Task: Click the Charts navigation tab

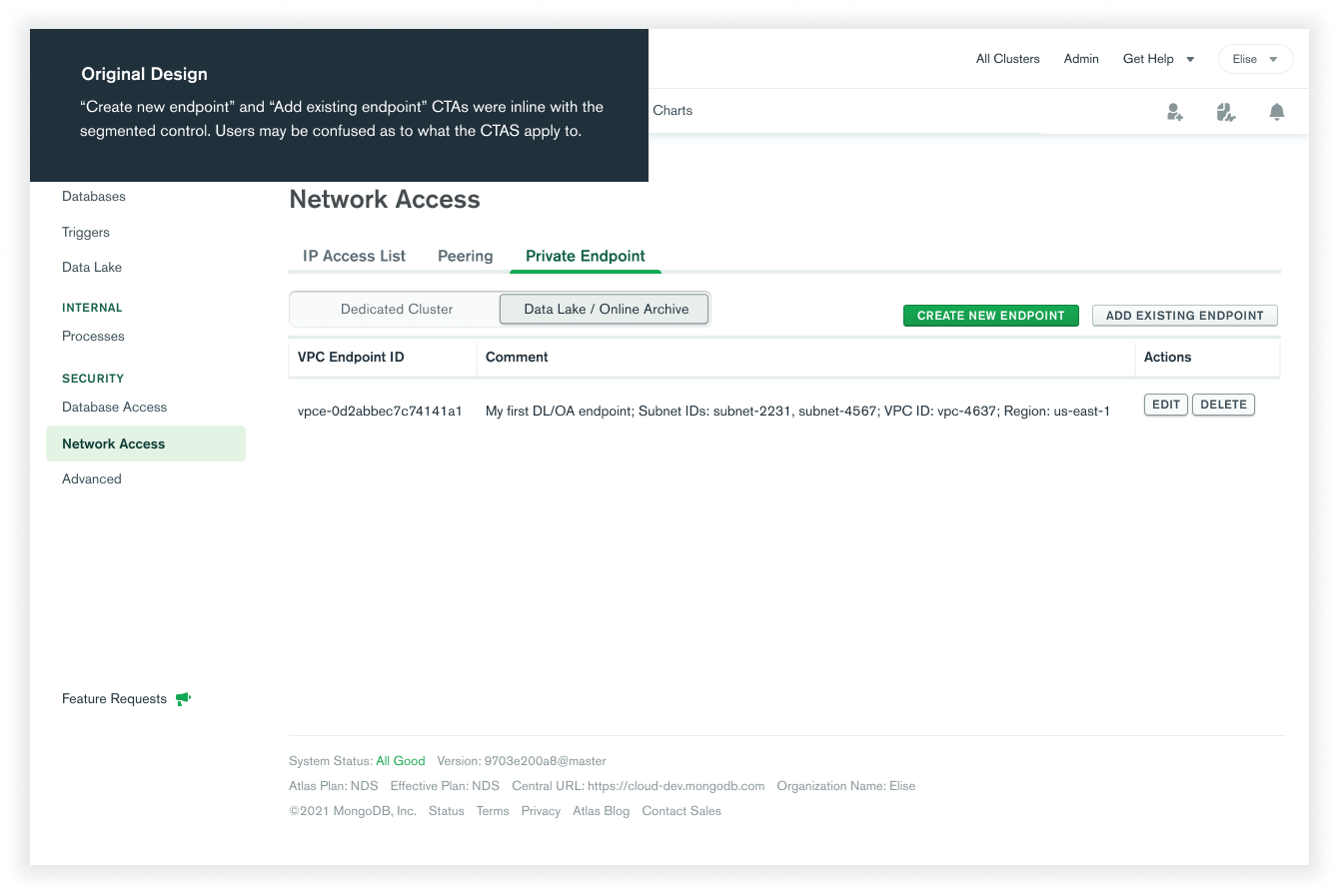Action: [672, 111]
